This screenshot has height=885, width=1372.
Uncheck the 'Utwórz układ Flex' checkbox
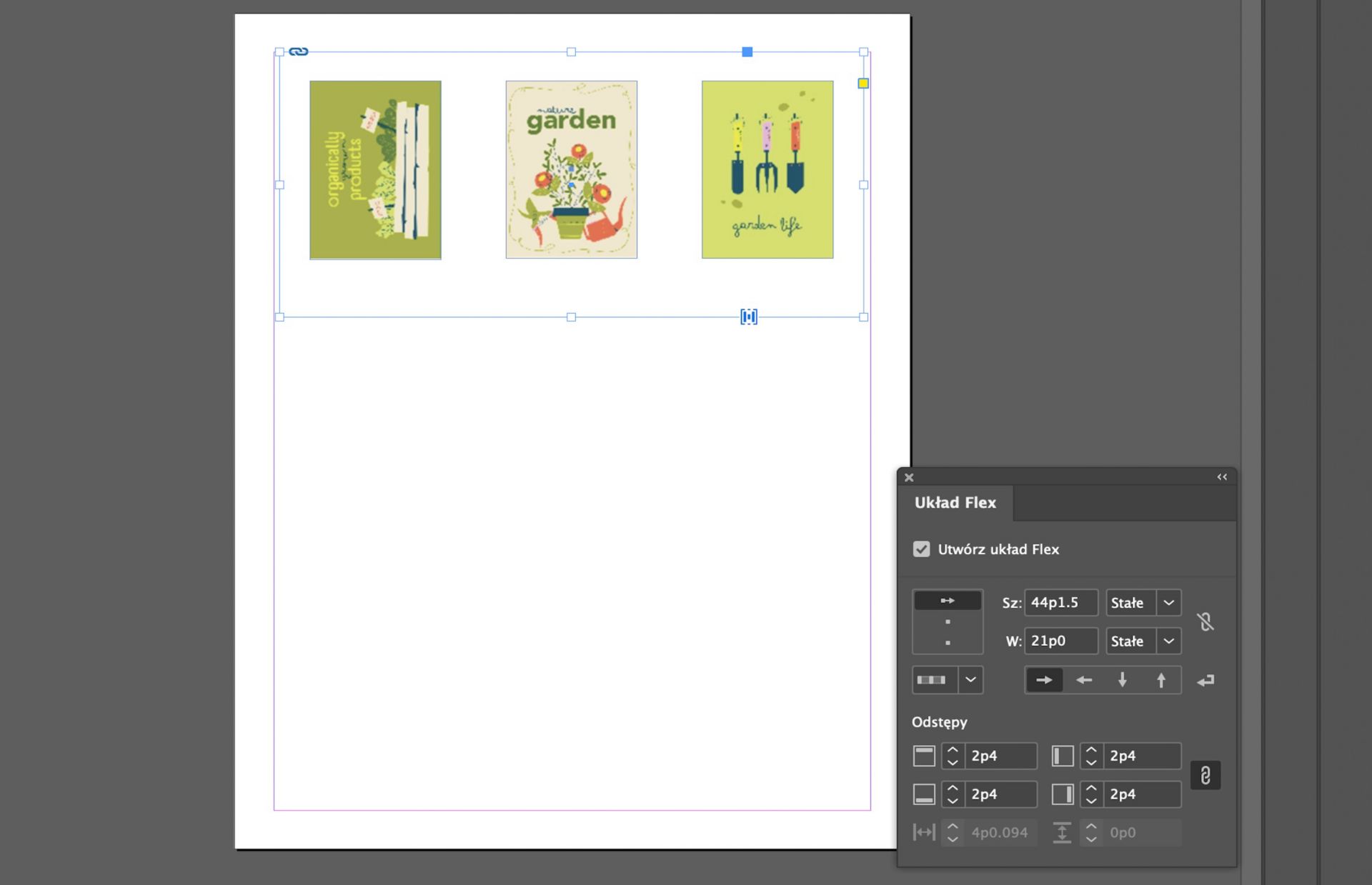[921, 549]
